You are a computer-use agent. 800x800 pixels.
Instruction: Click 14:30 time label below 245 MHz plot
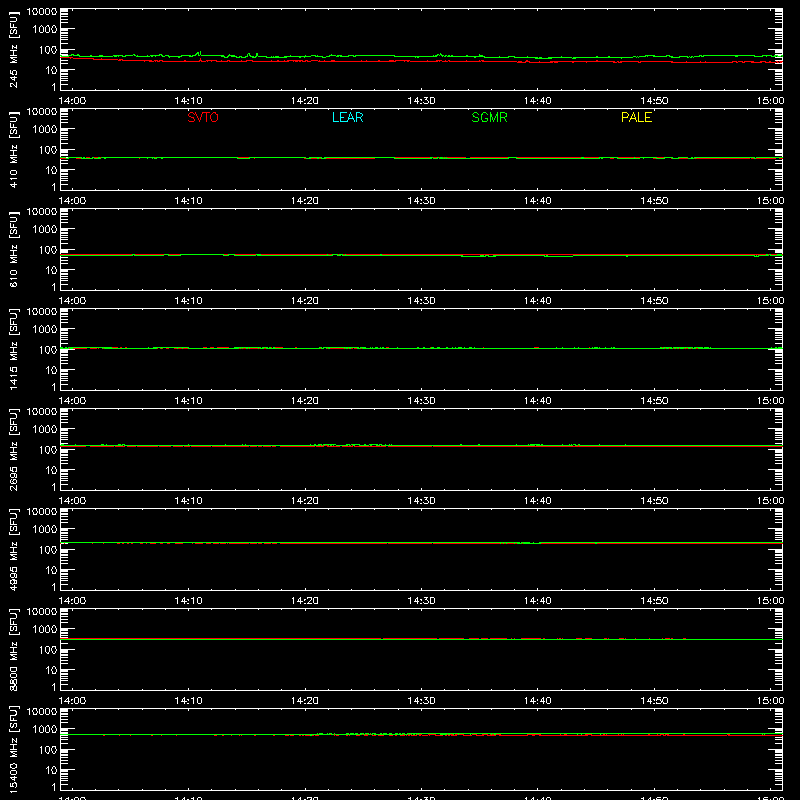pyautogui.click(x=421, y=101)
